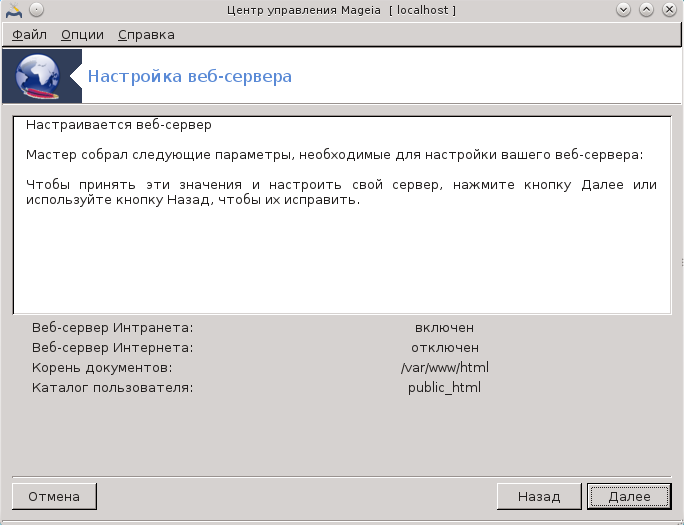Click the Веб-сервер Интернета label
This screenshot has width=684, height=525.
coord(113,348)
